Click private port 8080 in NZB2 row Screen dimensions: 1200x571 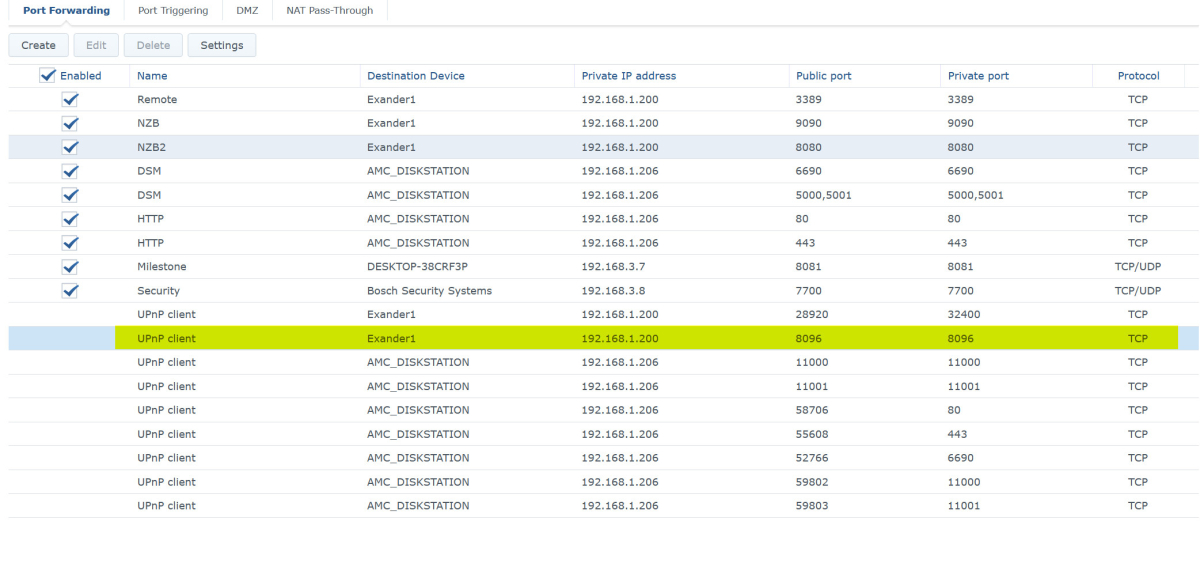point(961,148)
